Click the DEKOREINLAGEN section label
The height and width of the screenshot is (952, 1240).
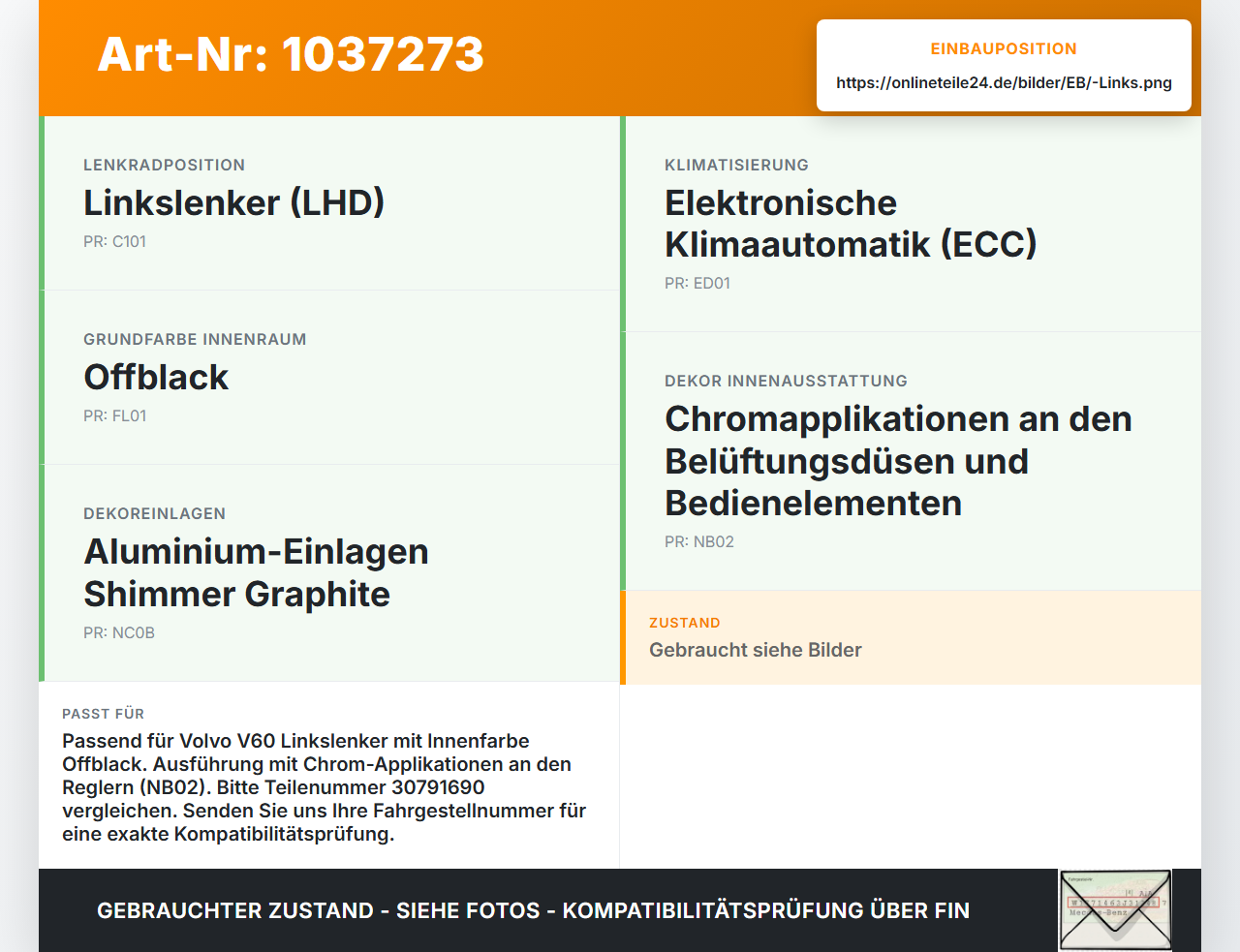[154, 514]
